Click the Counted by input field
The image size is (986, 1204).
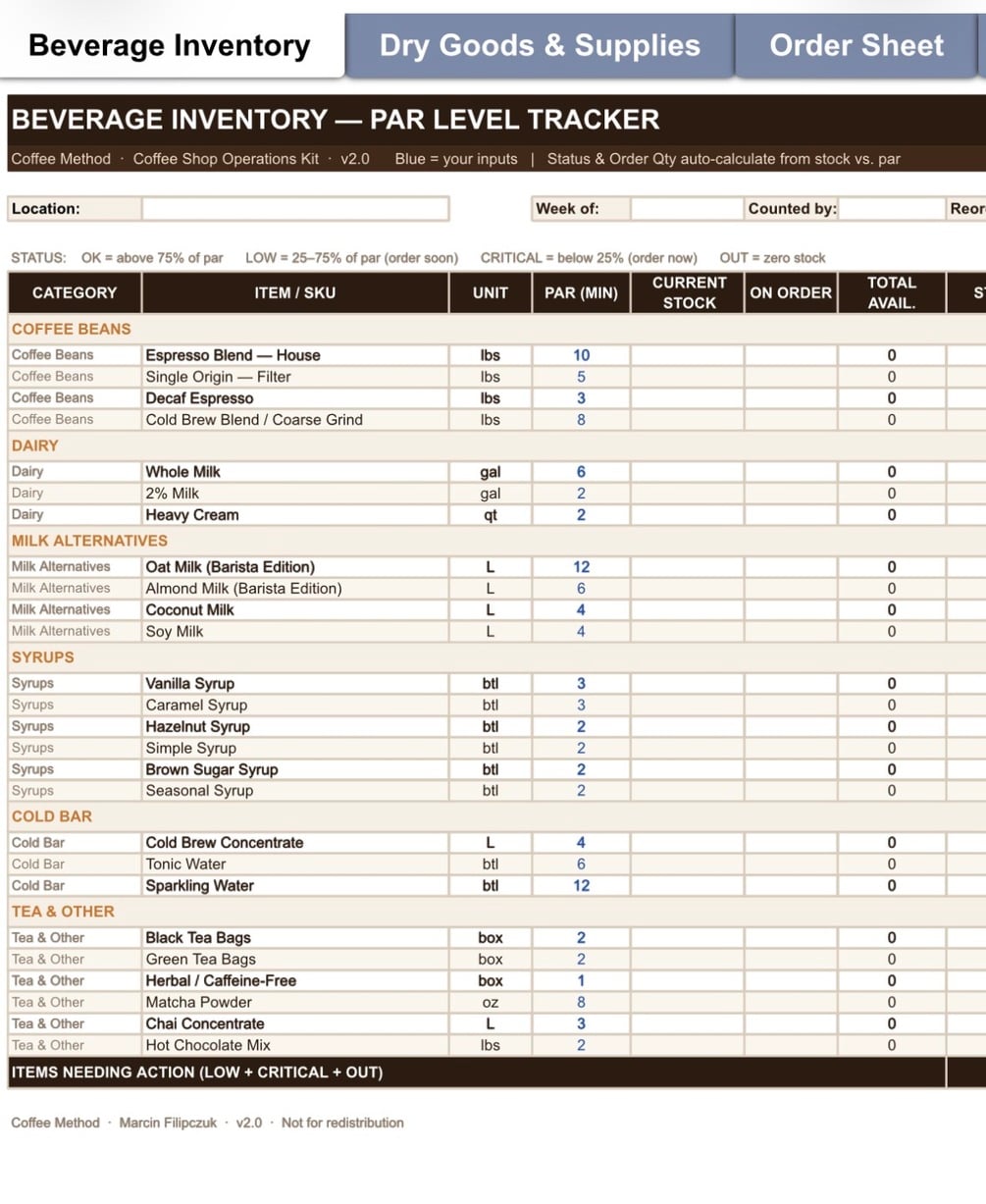coord(892,209)
